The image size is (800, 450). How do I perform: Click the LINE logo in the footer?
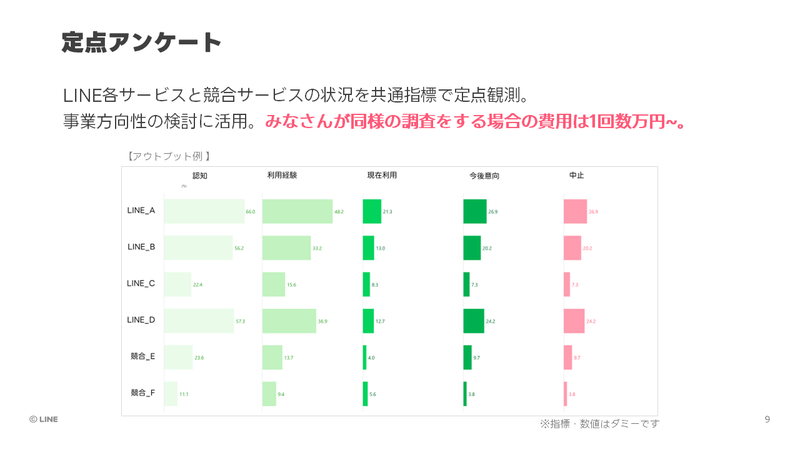(44, 420)
